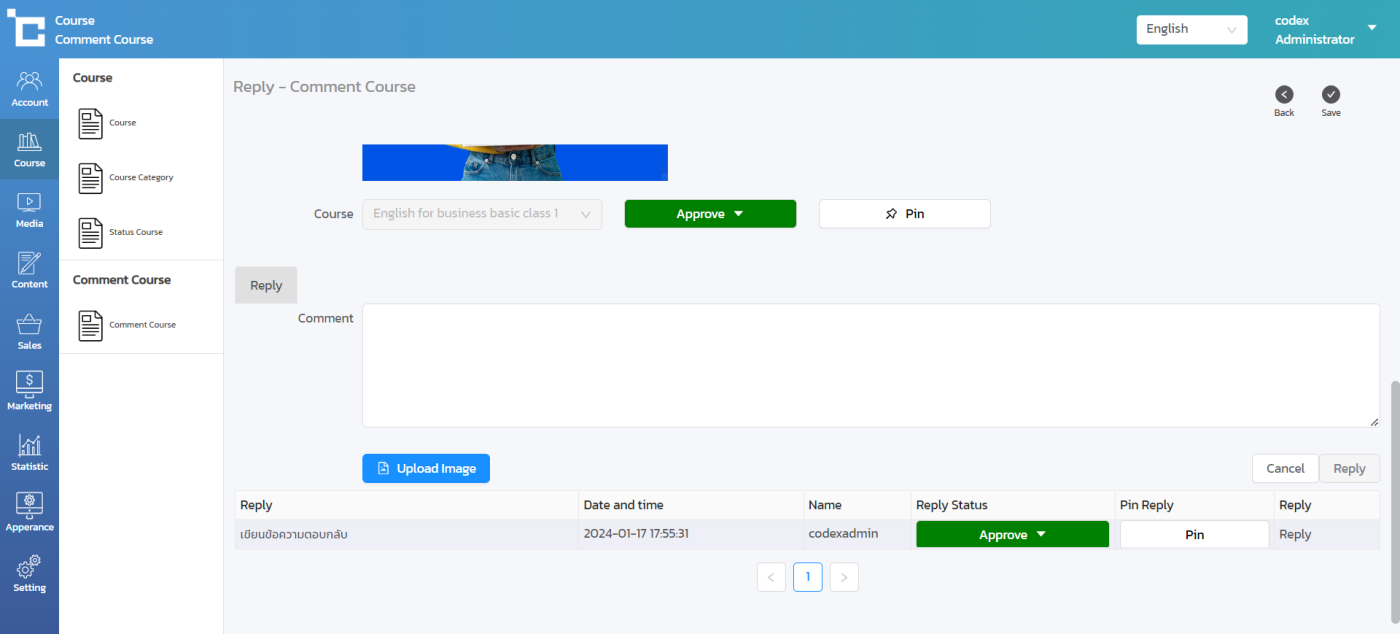Open the codex Administrator user menu
Screen dimensions: 1400x634
(1325, 29)
